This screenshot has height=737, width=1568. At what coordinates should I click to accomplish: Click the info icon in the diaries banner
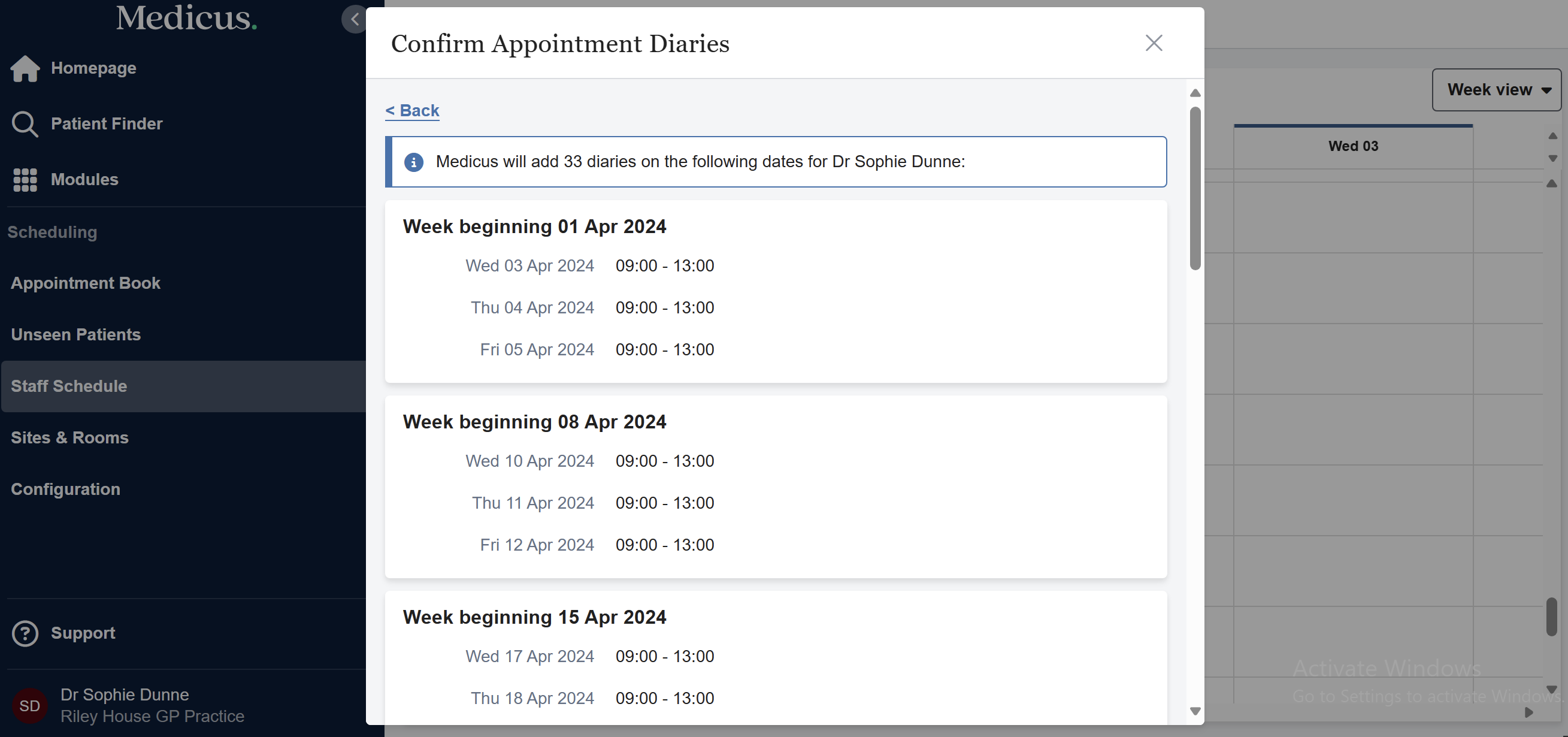[x=414, y=162]
